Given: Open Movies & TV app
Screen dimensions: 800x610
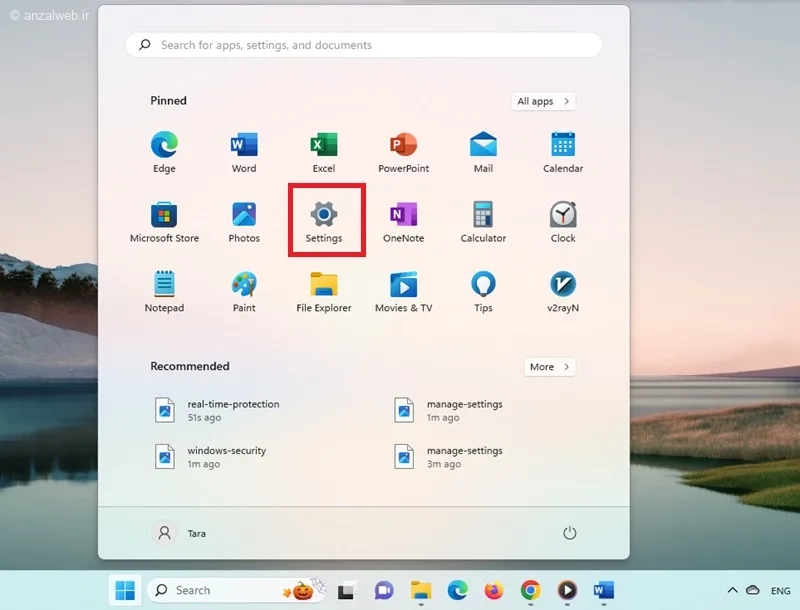Looking at the screenshot, I should pos(403,290).
